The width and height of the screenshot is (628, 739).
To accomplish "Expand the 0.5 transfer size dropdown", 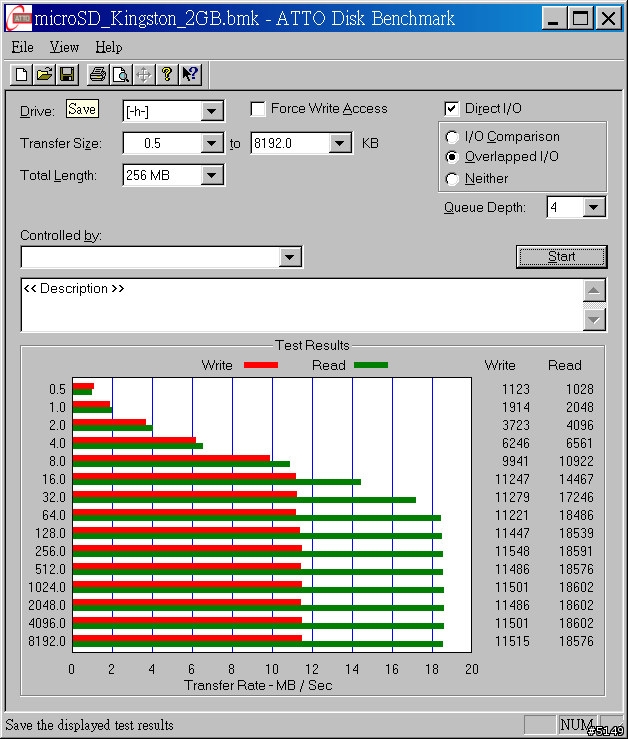I will (212, 143).
